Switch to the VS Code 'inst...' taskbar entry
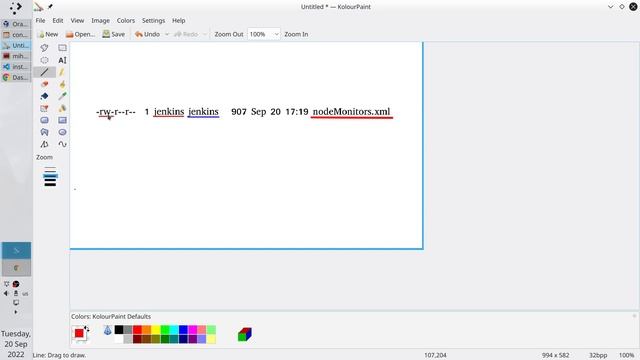 pos(16,67)
